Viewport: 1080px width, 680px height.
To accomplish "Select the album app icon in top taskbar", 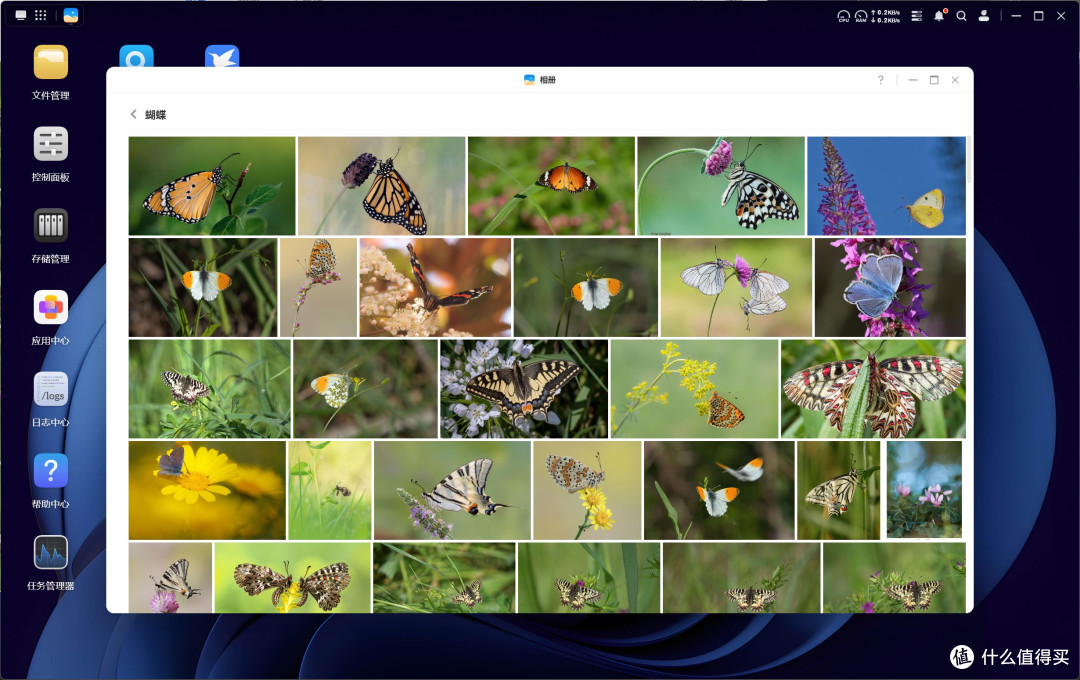I will (x=71, y=15).
